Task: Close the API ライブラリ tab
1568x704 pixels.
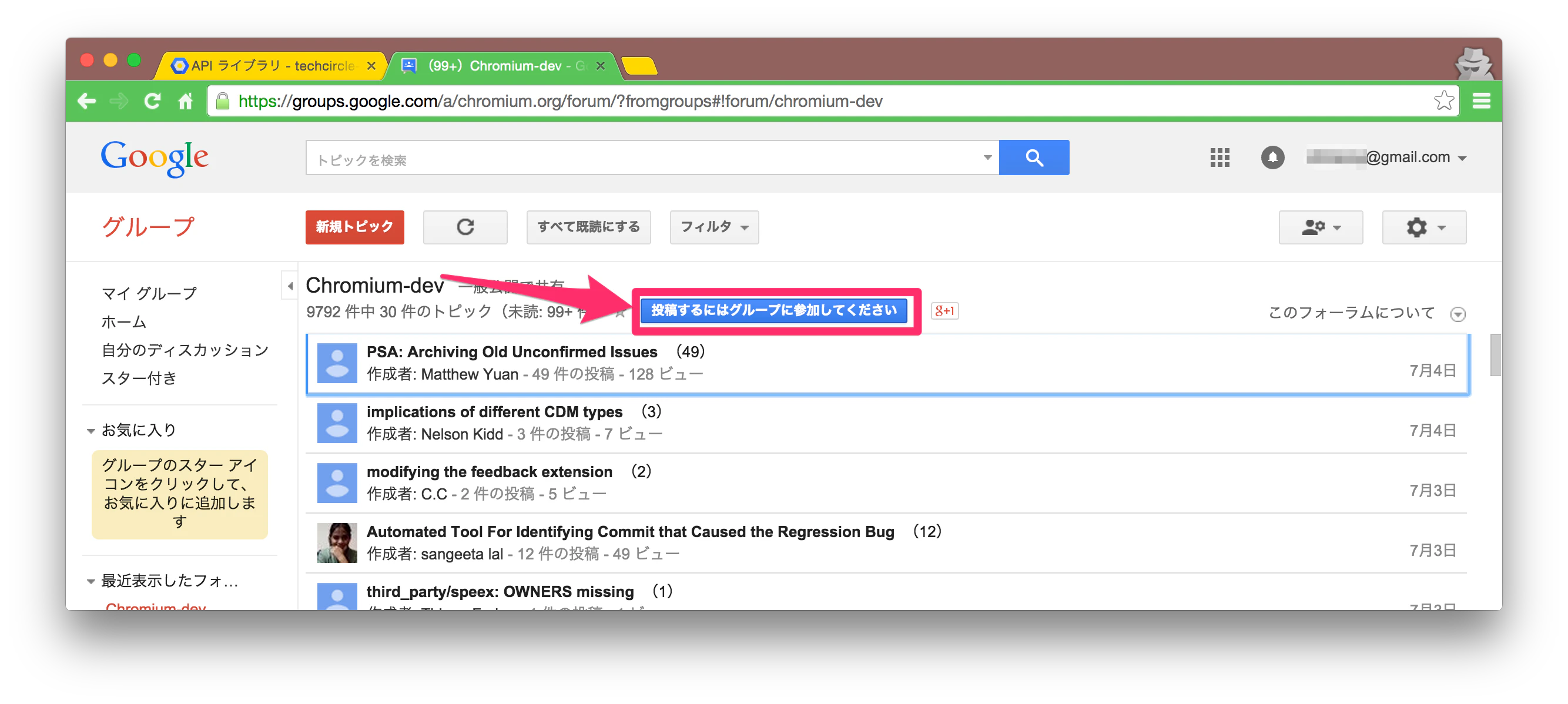Action: (x=371, y=66)
